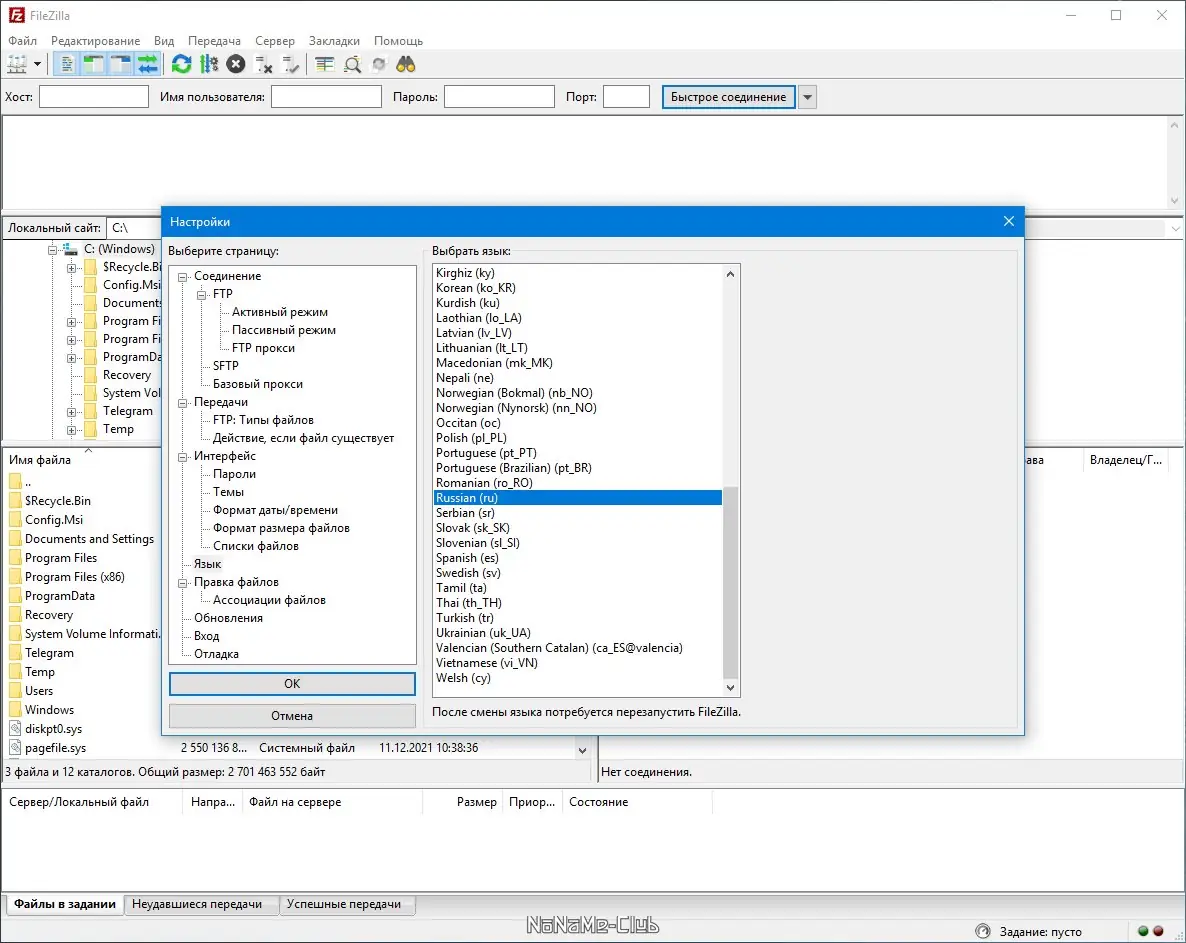
Task: Open the filename filters icon
Action: 324,65
